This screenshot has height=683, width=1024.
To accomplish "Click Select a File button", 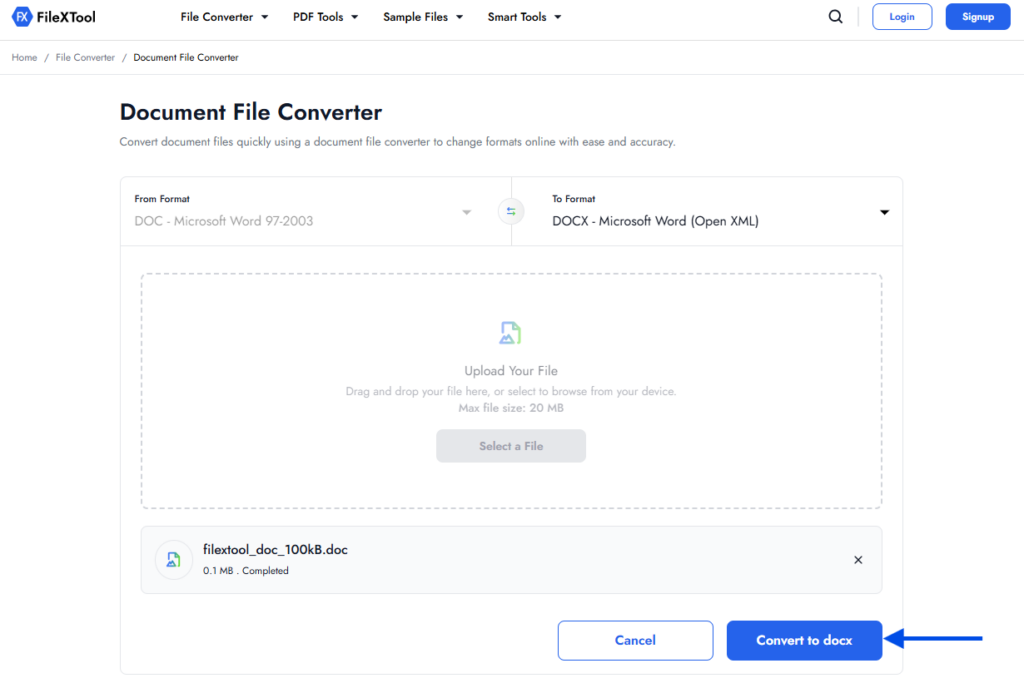I will pyautogui.click(x=511, y=446).
